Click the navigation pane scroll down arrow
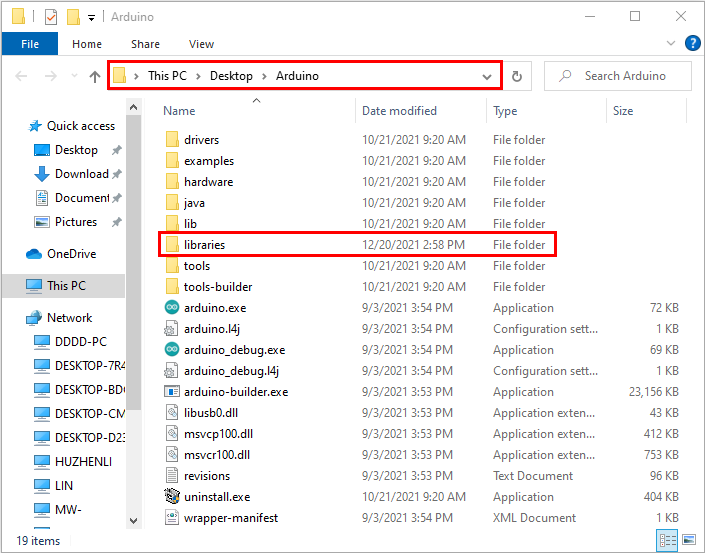This screenshot has width=705, height=553. [134, 521]
